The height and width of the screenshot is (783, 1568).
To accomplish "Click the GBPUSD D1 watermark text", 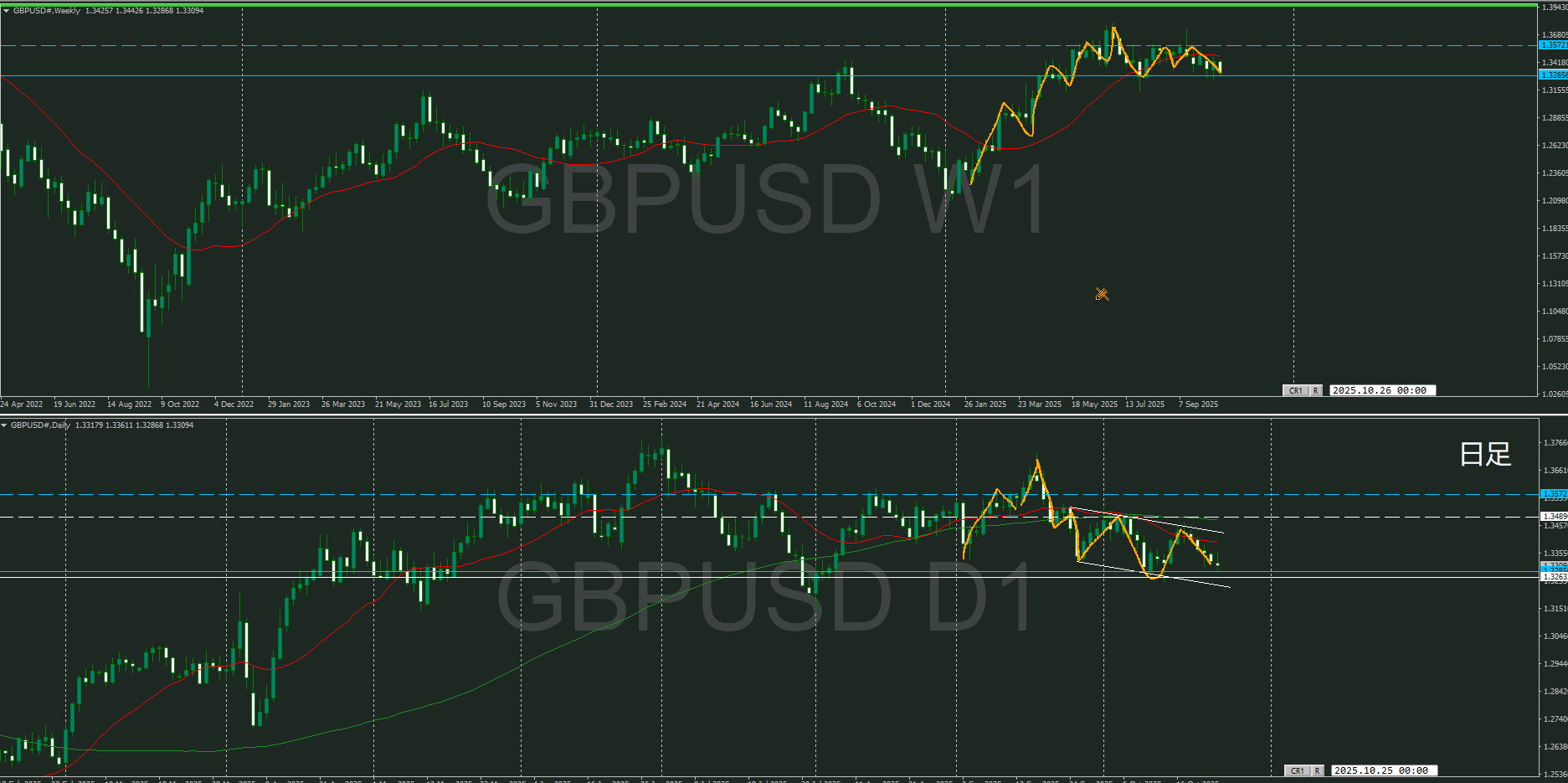I will pyautogui.click(x=765, y=597).
